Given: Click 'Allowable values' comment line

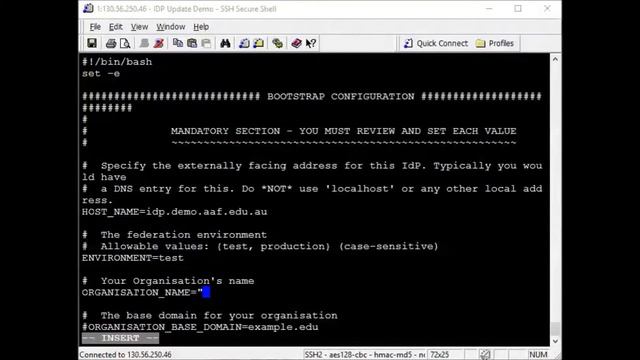Looking at the screenshot, I should click(260, 247).
